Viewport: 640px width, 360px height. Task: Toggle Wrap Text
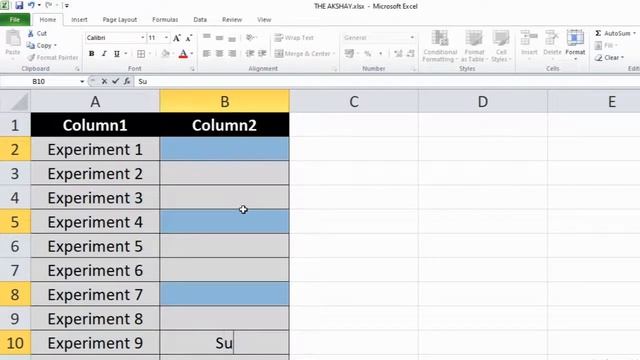(x=294, y=38)
